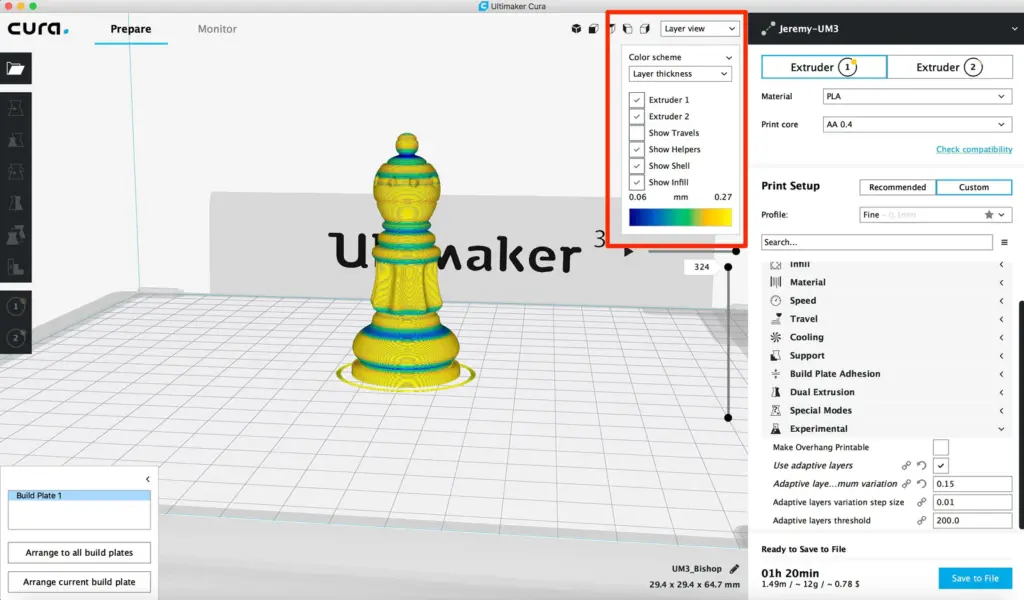Open the Check compatibility link
Screen dimensions: 1024x600
[x=974, y=148]
